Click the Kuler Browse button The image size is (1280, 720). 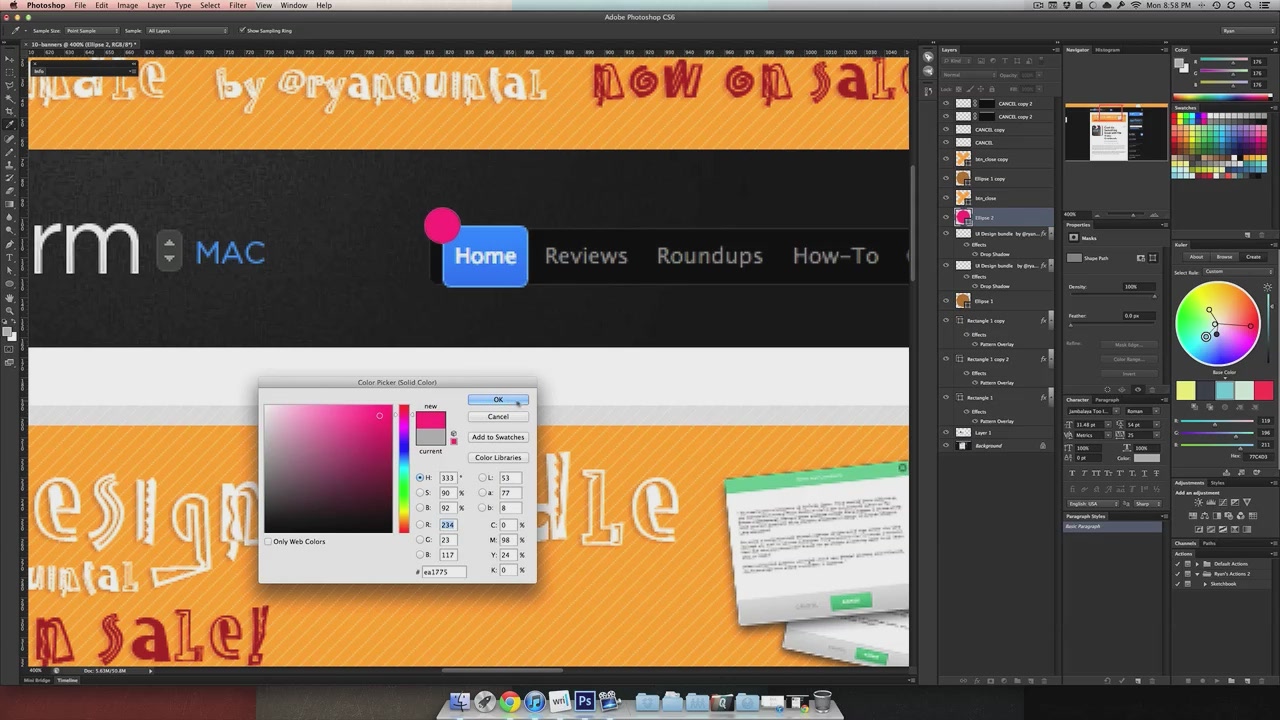pyautogui.click(x=1224, y=257)
